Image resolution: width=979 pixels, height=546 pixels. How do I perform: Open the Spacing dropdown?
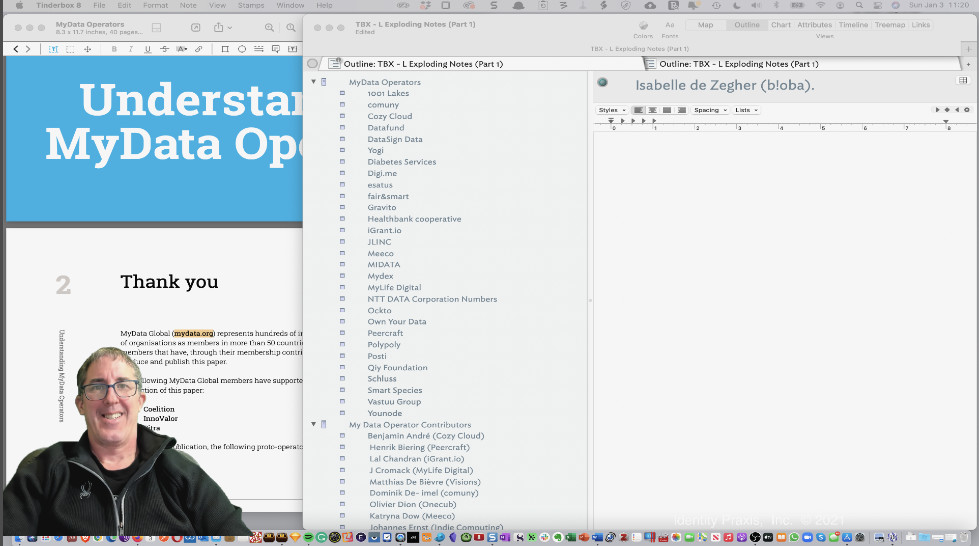pos(711,110)
